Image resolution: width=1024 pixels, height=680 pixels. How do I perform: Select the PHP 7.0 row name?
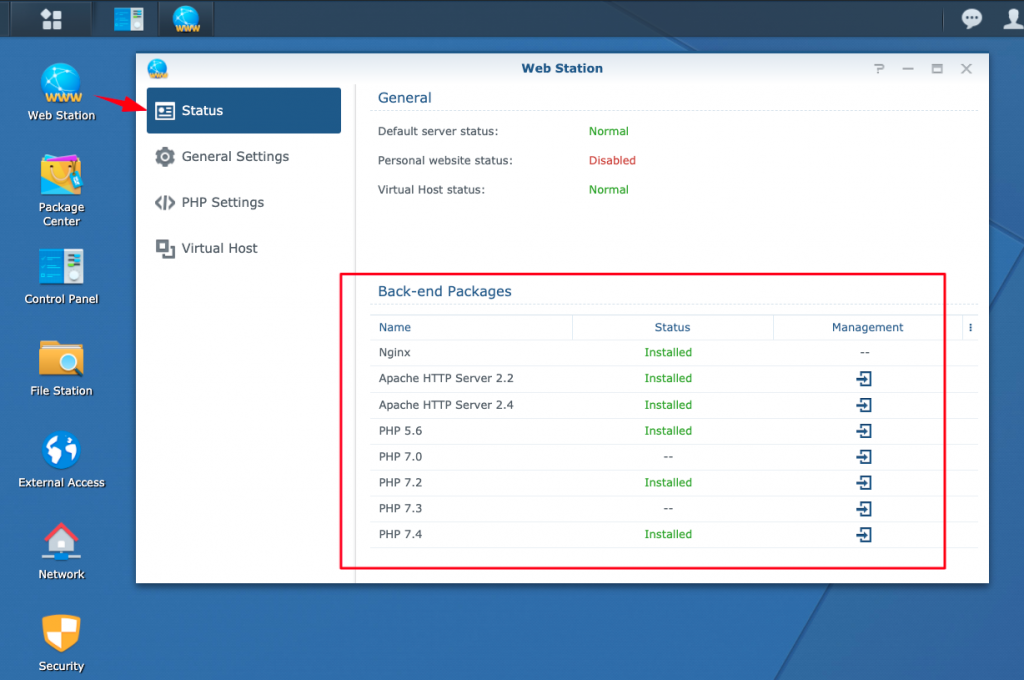pos(400,457)
